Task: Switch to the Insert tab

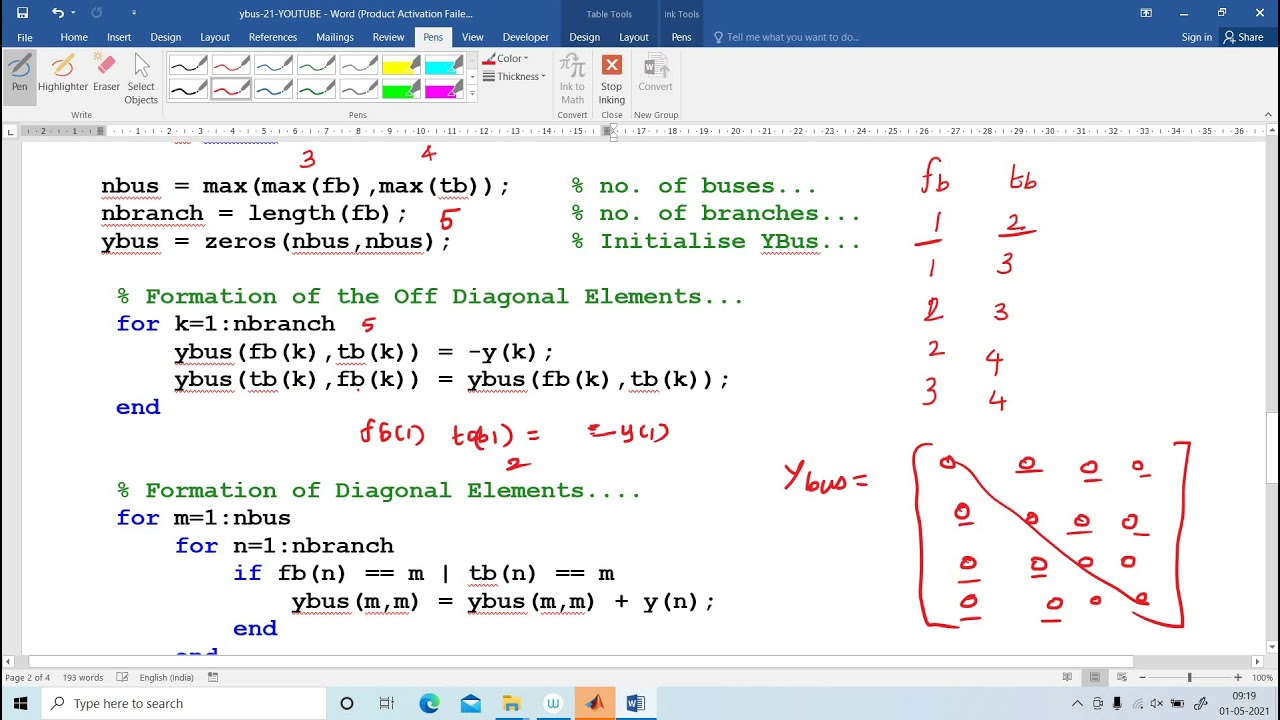Action: click(x=119, y=37)
